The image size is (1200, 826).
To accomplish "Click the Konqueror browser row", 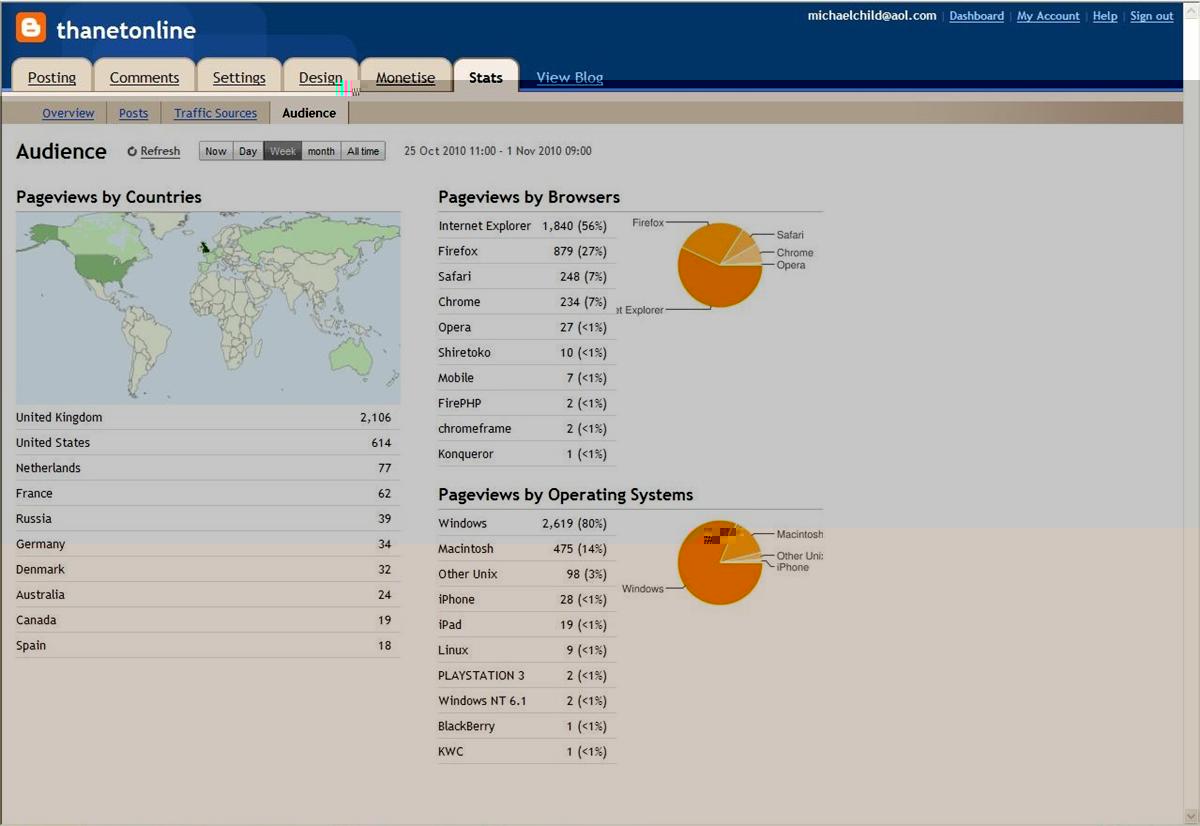I will [527, 454].
